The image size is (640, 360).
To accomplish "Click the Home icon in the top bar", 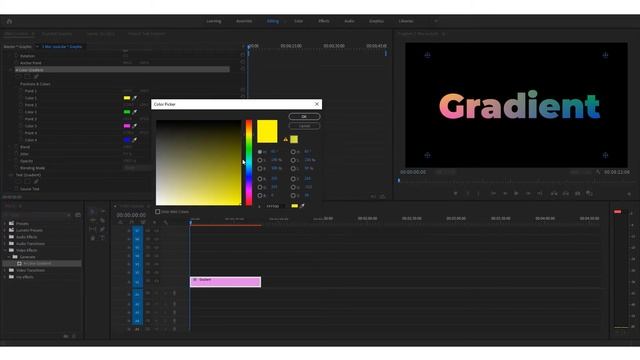I will click(9, 21).
